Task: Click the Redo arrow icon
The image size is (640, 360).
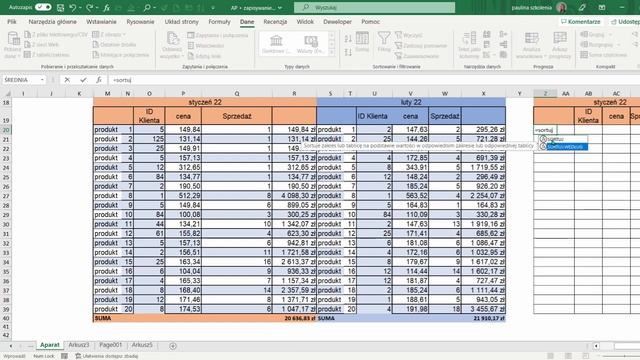Action: [89, 7]
